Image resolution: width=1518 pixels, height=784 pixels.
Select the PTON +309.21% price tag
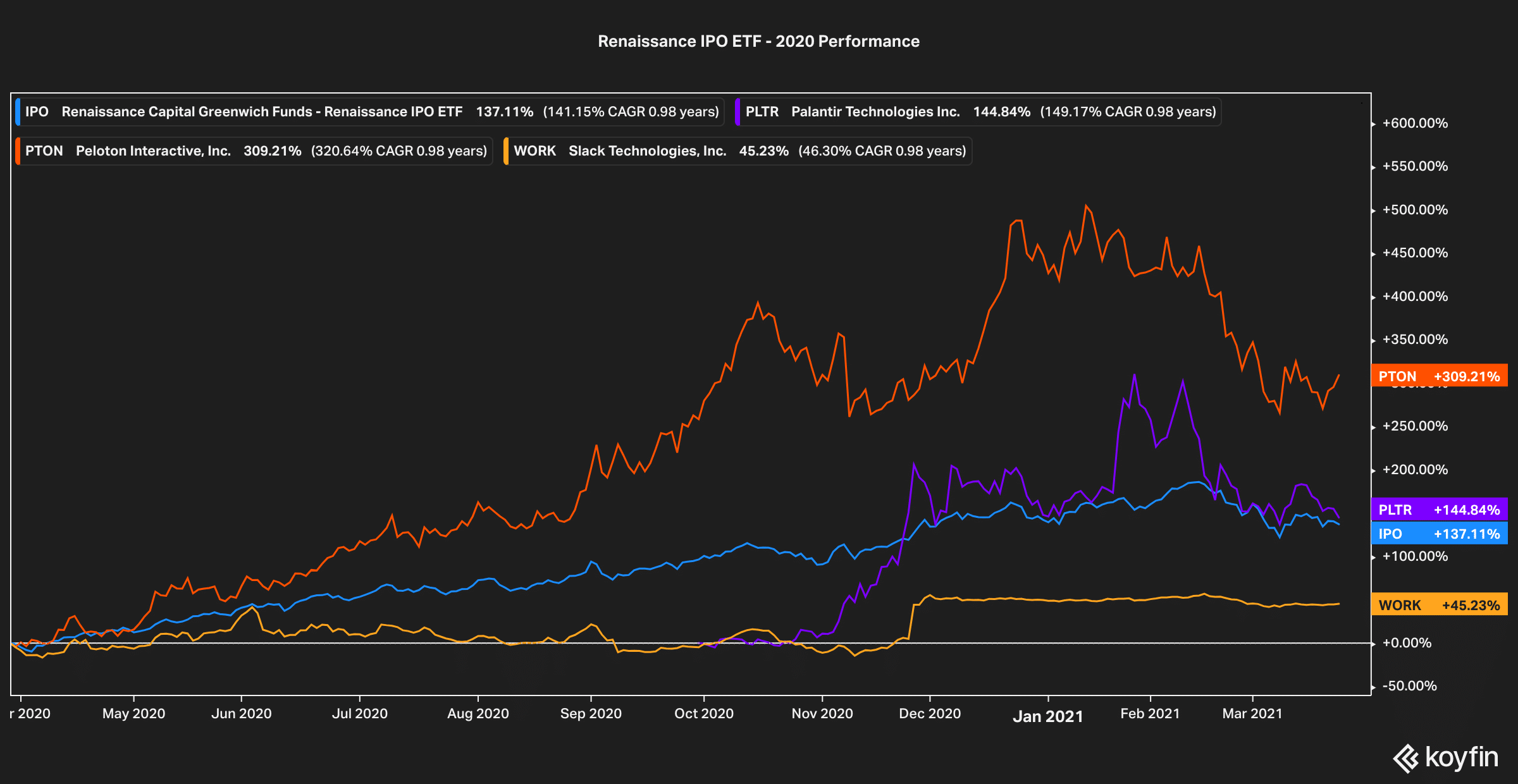1439,376
